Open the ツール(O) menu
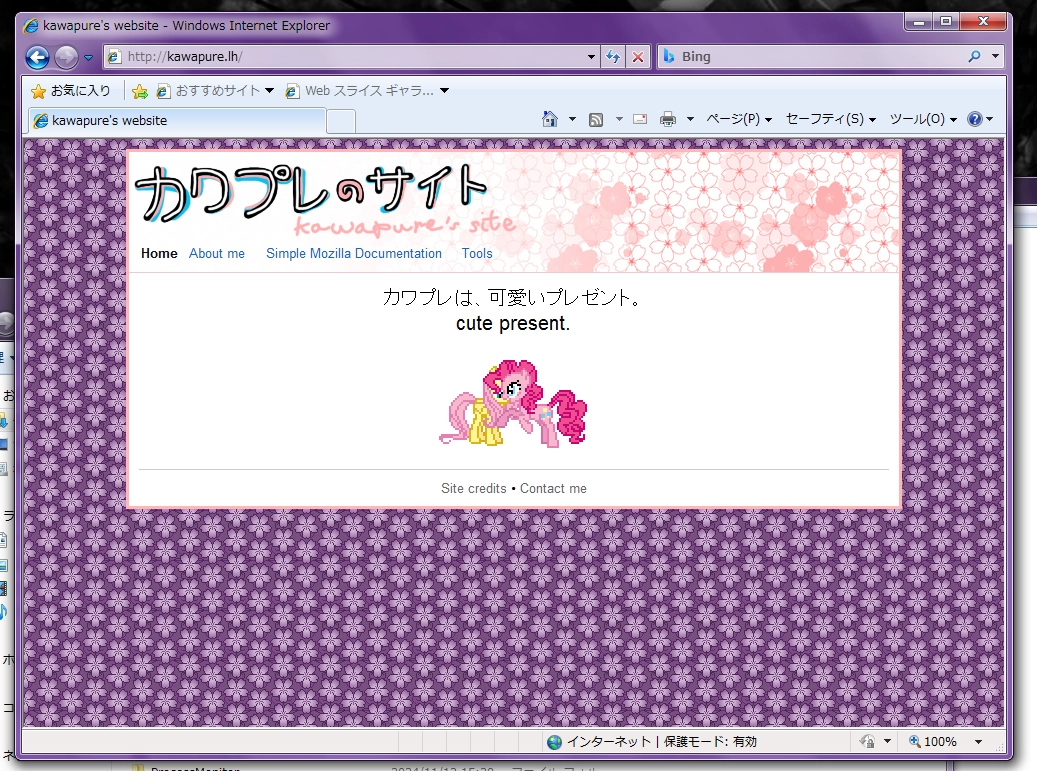Viewport: 1037px width, 771px height. pyautogui.click(x=923, y=119)
